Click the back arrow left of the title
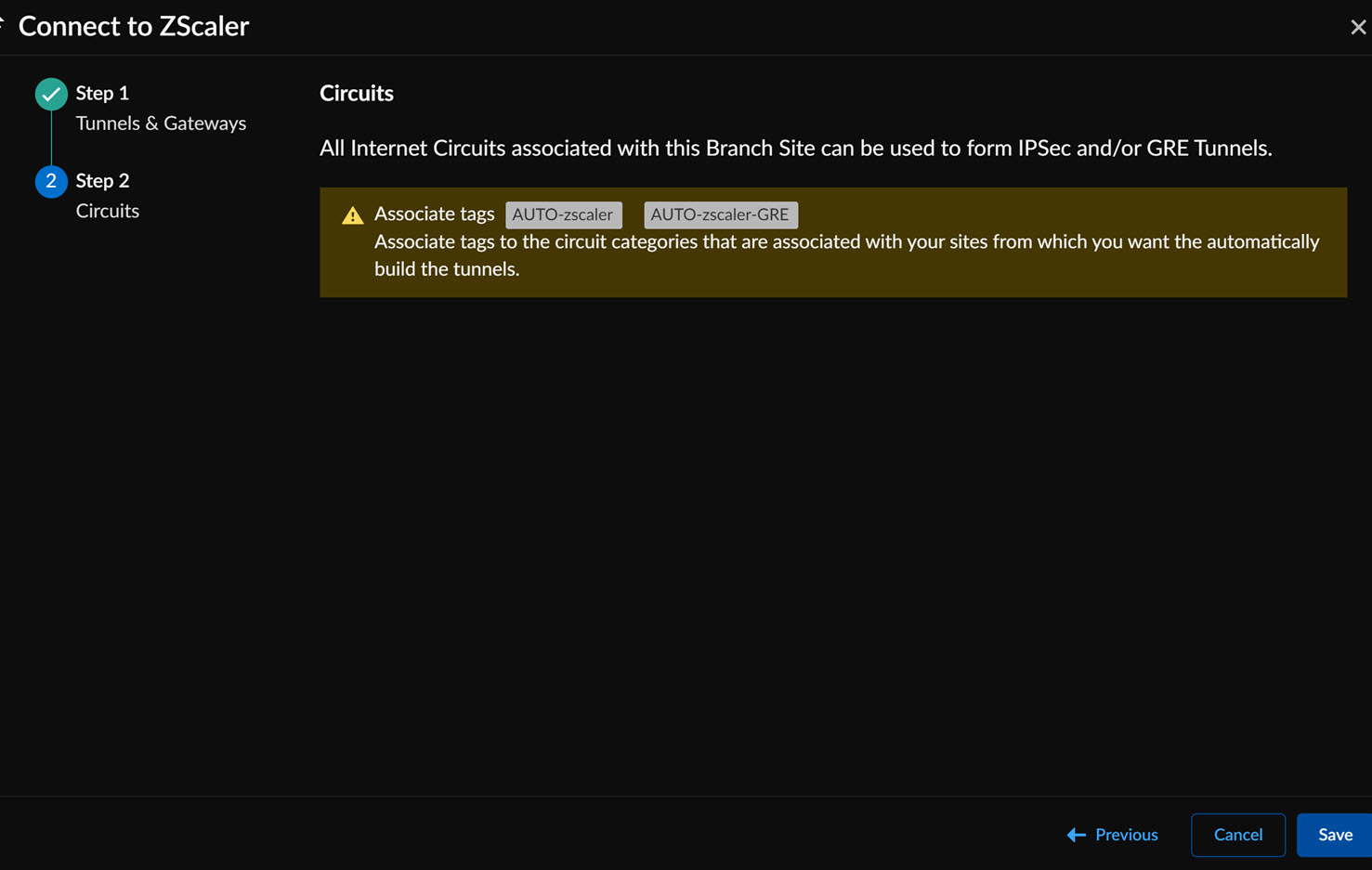Screen dimensions: 1372x870 click(3, 25)
